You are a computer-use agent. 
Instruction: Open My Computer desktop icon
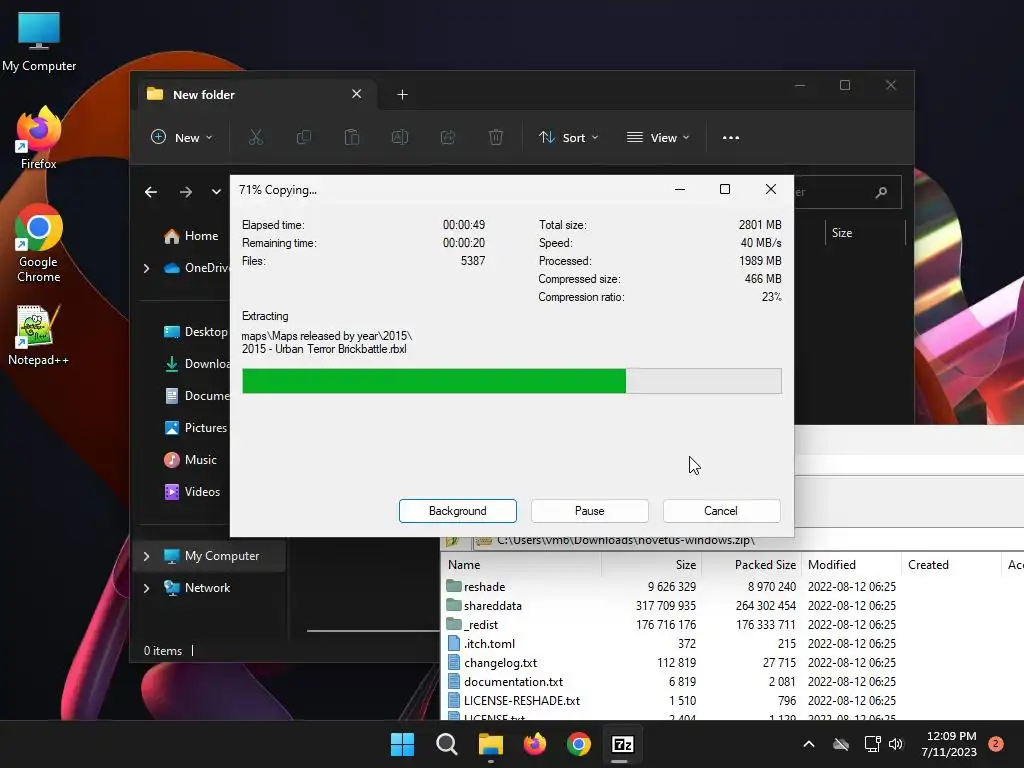tap(39, 42)
